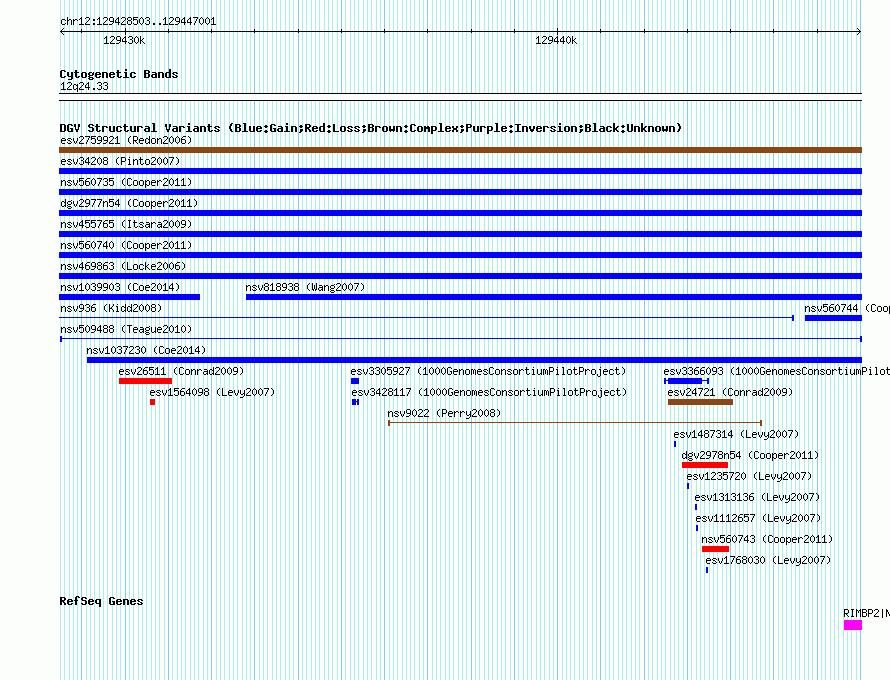Click the 129430k position on the ruler

click(124, 41)
